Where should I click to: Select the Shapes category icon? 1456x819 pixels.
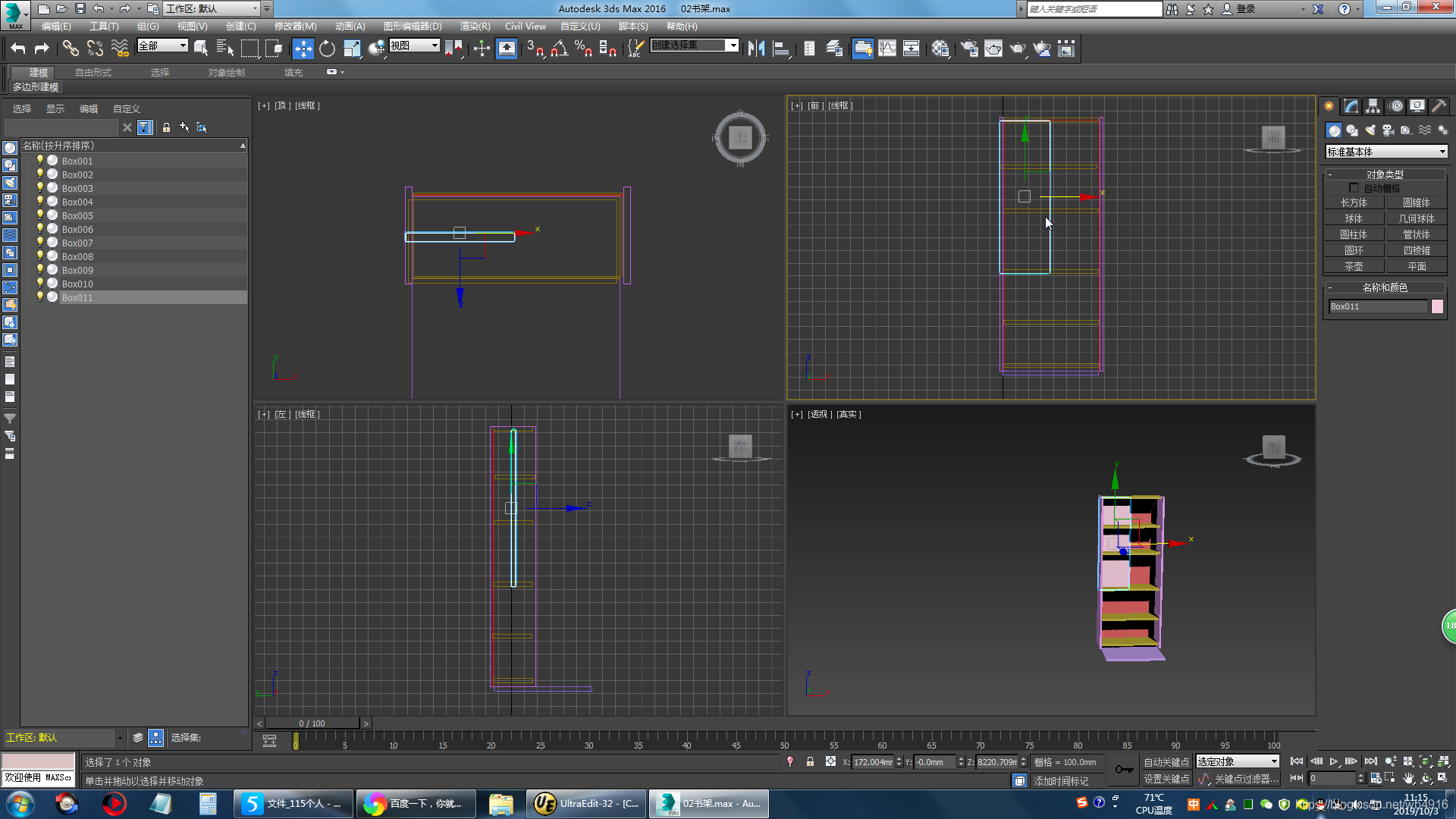point(1352,130)
